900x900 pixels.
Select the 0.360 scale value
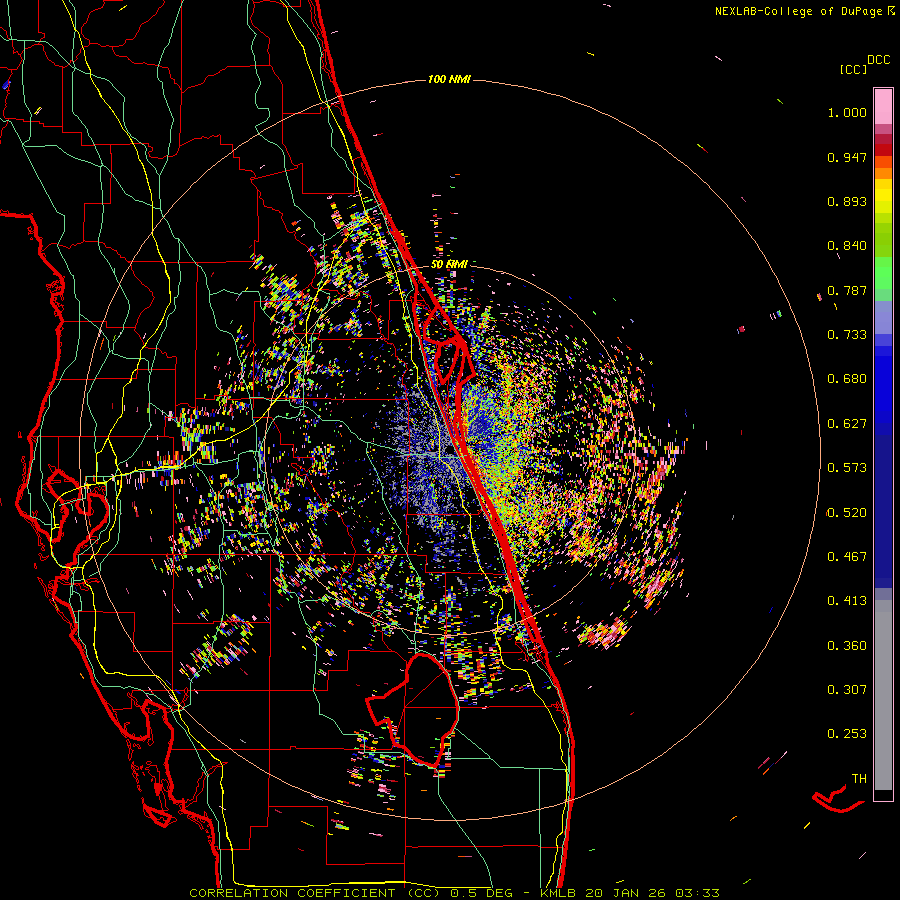point(847,646)
